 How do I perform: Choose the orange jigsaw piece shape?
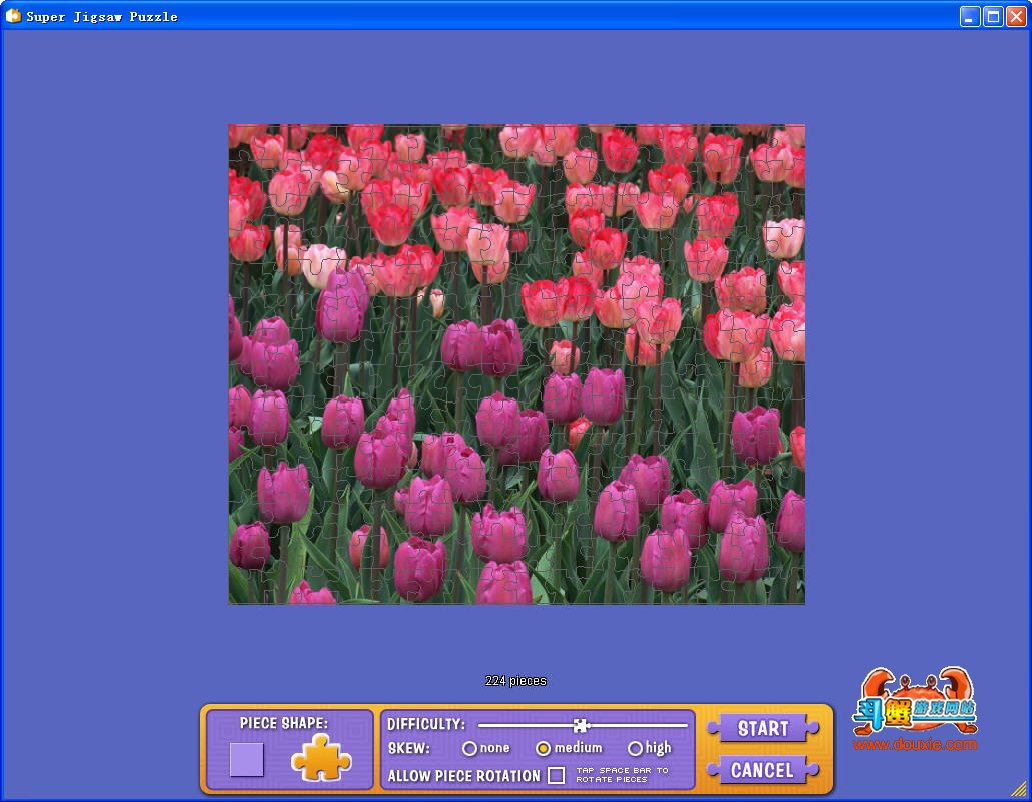tap(321, 758)
